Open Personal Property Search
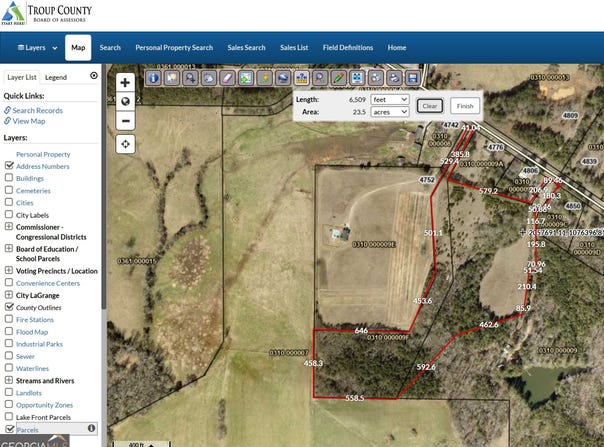The width and height of the screenshot is (604, 447). 174,48
